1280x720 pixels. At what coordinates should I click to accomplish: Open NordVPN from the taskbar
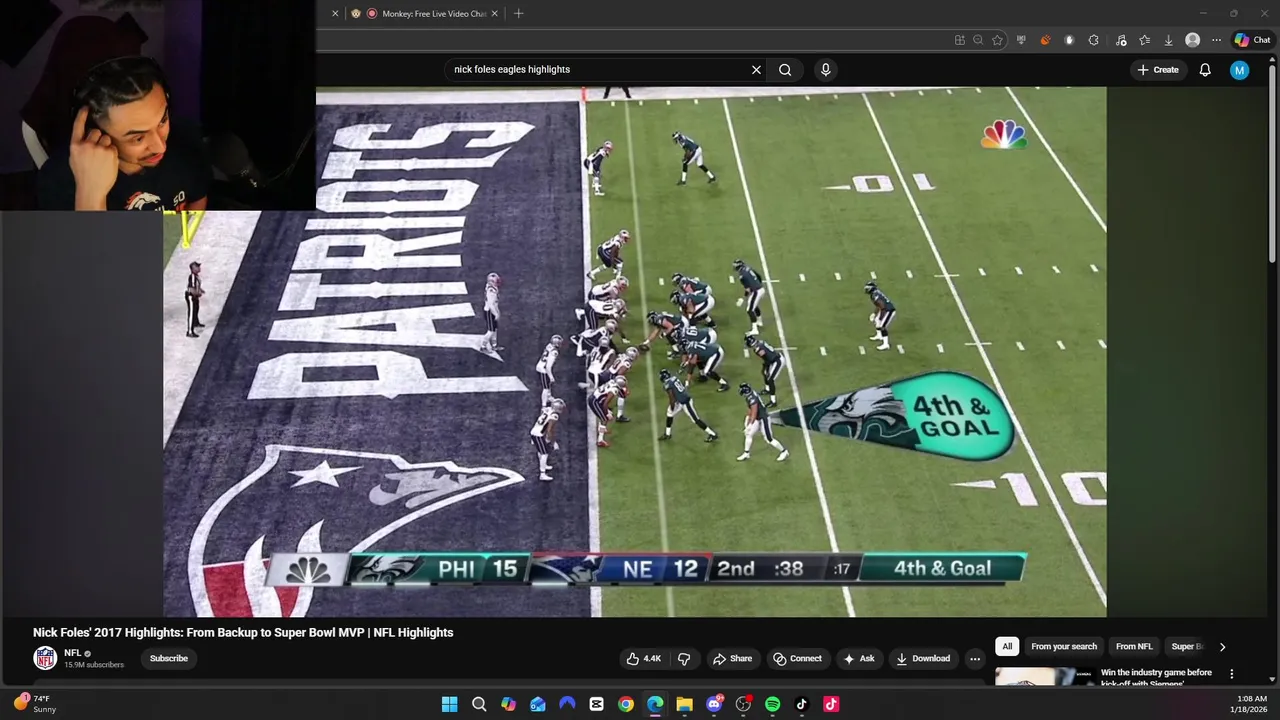click(x=567, y=704)
